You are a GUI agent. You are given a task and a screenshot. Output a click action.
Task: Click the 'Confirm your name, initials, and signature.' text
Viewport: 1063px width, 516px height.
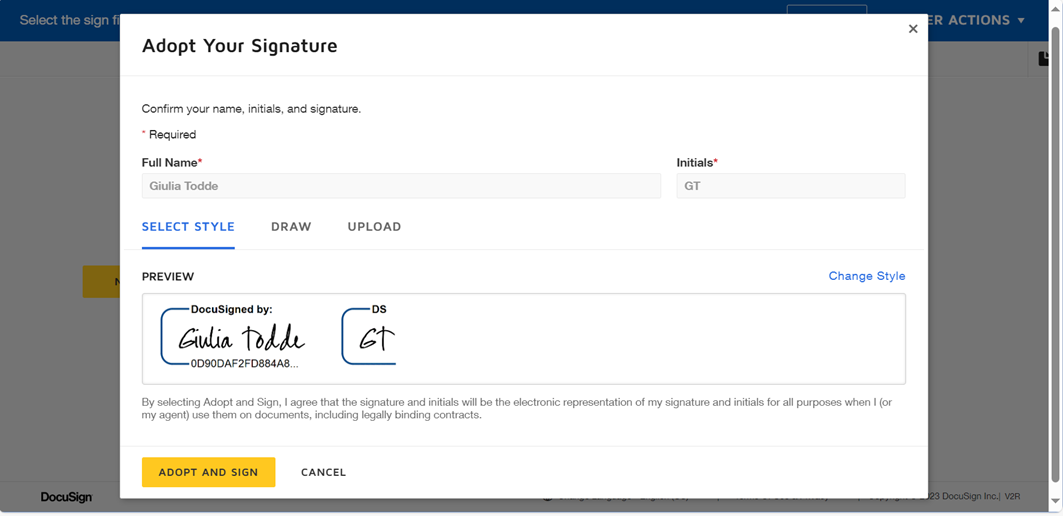251,108
